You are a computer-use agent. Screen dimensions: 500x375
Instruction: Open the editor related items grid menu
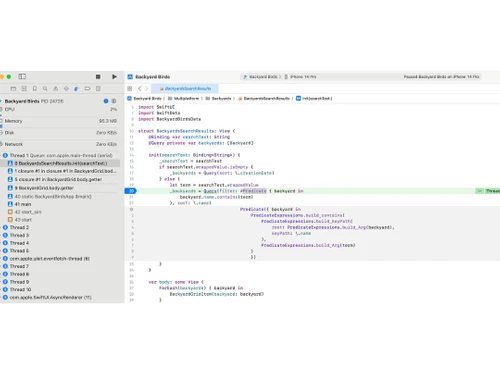tap(130, 89)
